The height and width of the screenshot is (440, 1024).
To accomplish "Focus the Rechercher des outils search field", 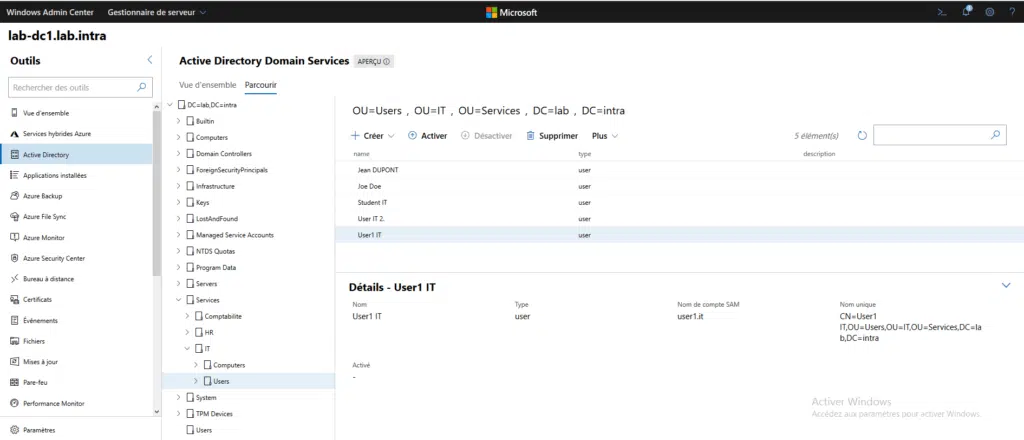I will click(80, 87).
